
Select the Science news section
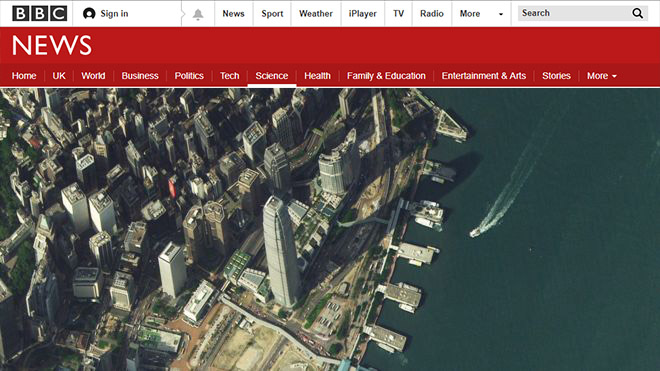click(x=271, y=76)
